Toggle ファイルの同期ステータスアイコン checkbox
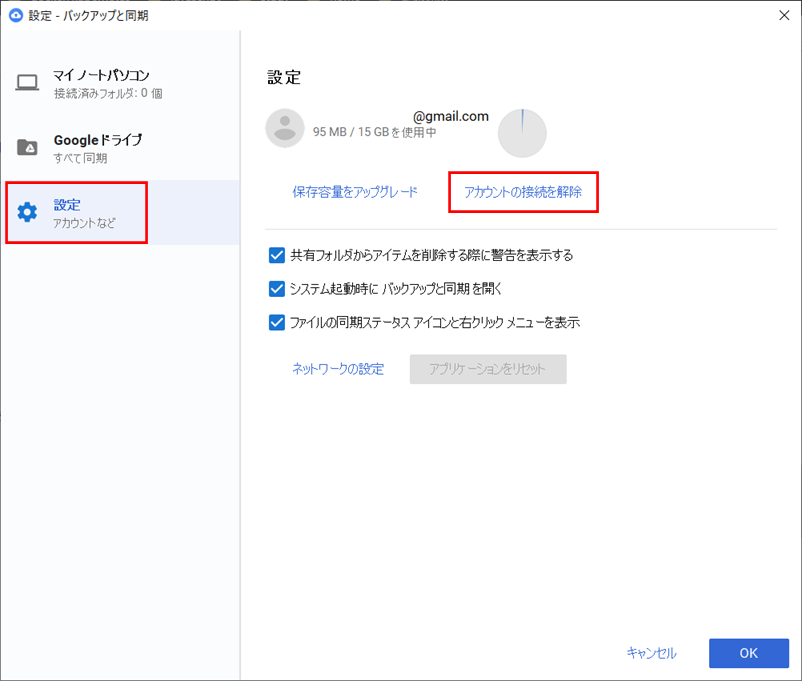Screen dimensions: 802x681 point(277,322)
